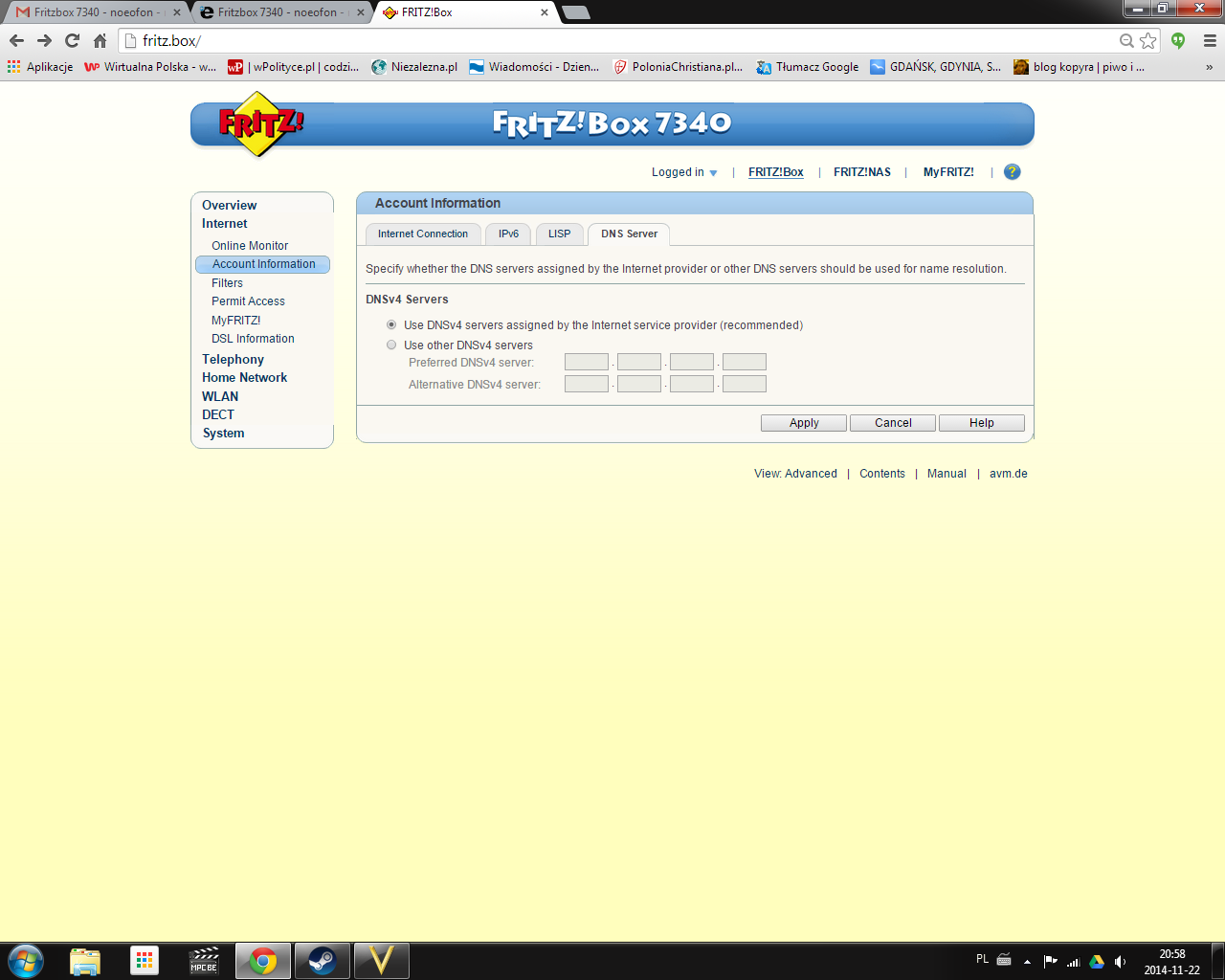Image resolution: width=1225 pixels, height=980 pixels.
Task: Click the FRITZ! logo
Action: (260, 123)
